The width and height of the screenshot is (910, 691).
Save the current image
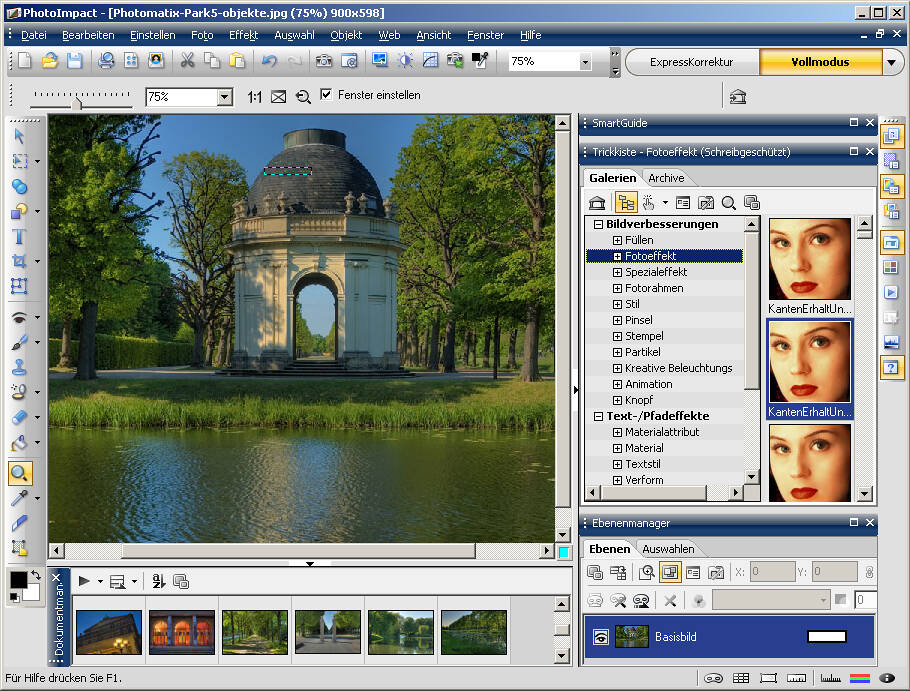(x=74, y=60)
